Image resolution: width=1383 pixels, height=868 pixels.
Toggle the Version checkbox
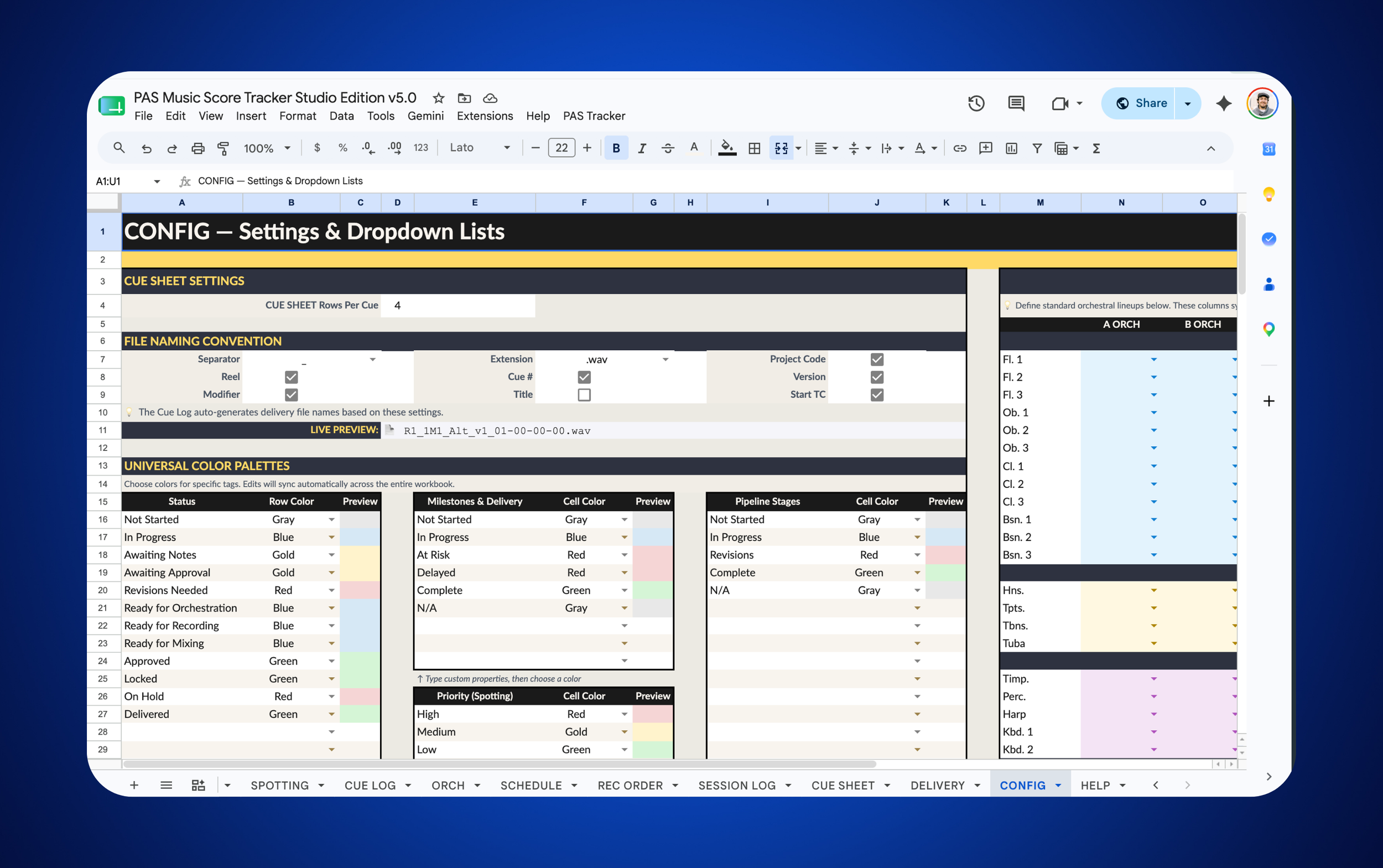pyautogui.click(x=877, y=377)
